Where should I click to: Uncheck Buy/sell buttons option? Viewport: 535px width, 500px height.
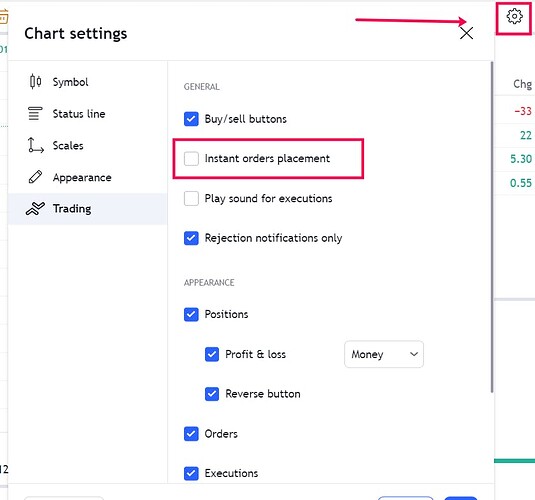pos(191,119)
